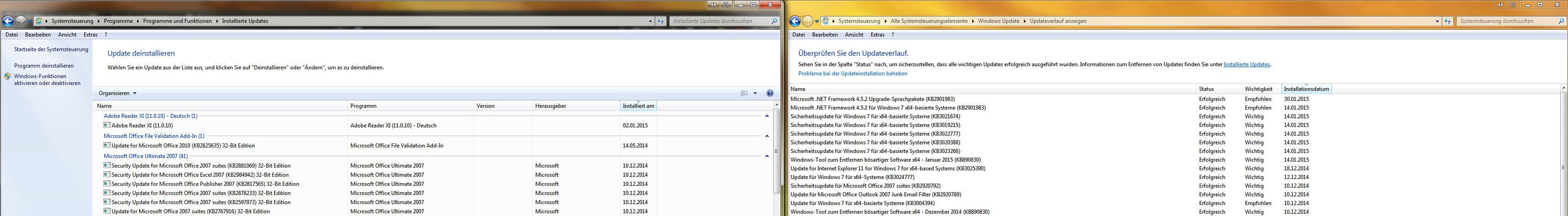
Task: Click Programme und Funktionen breadcrumb
Action: (177, 21)
